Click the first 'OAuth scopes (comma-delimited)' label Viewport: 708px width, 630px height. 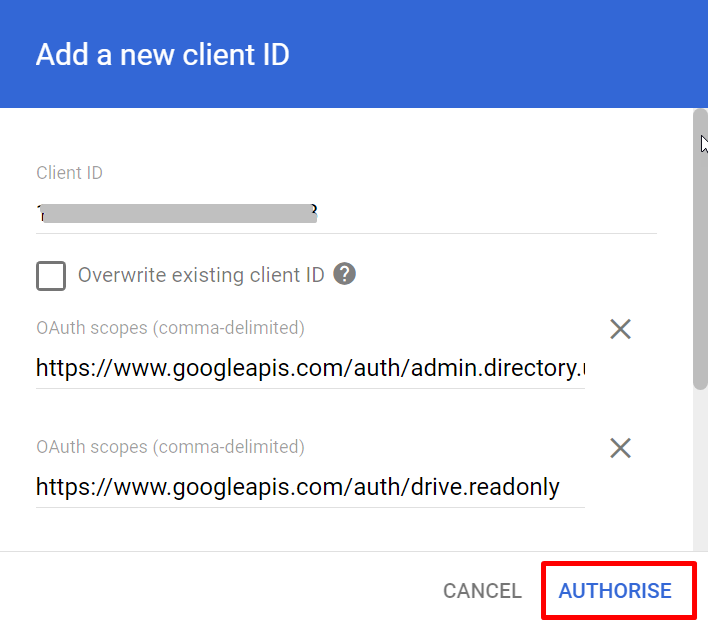point(170,328)
